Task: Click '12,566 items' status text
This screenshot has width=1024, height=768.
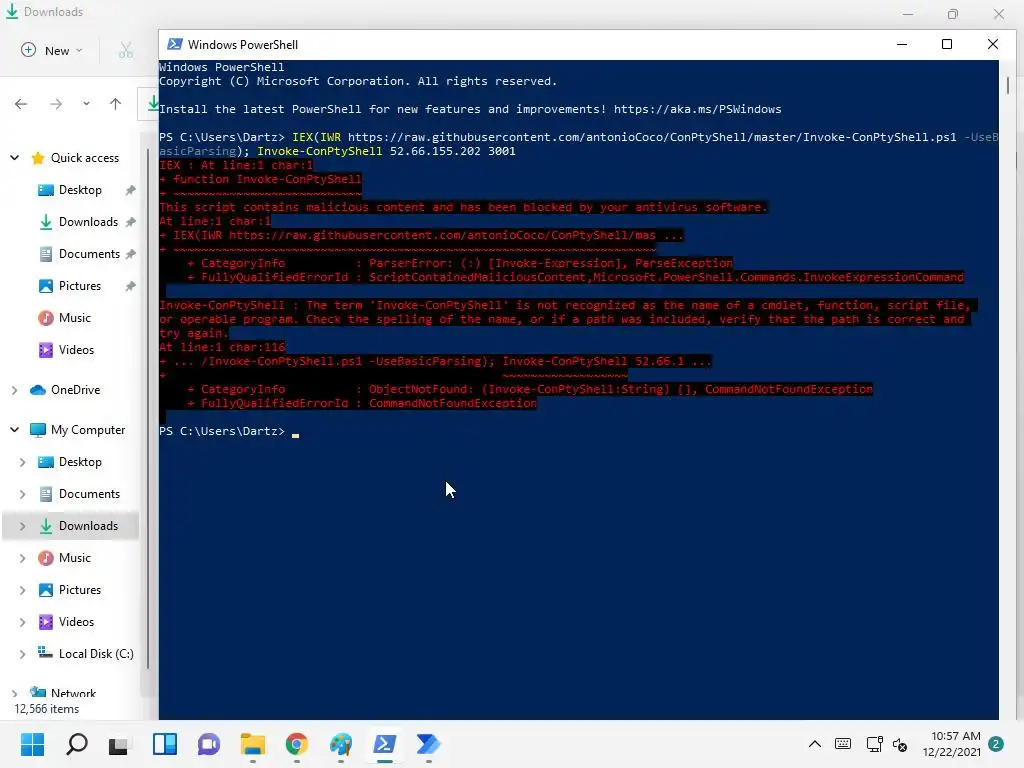Action: [x=46, y=709]
